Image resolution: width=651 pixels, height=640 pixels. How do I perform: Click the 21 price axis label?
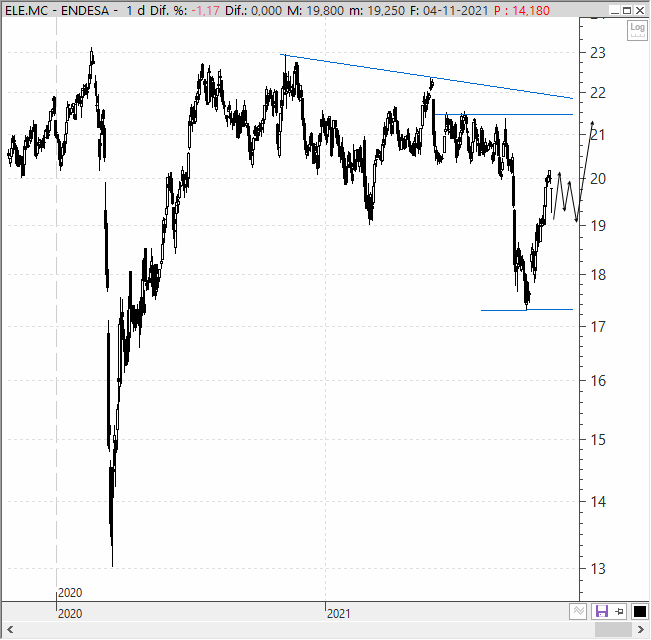[598, 134]
